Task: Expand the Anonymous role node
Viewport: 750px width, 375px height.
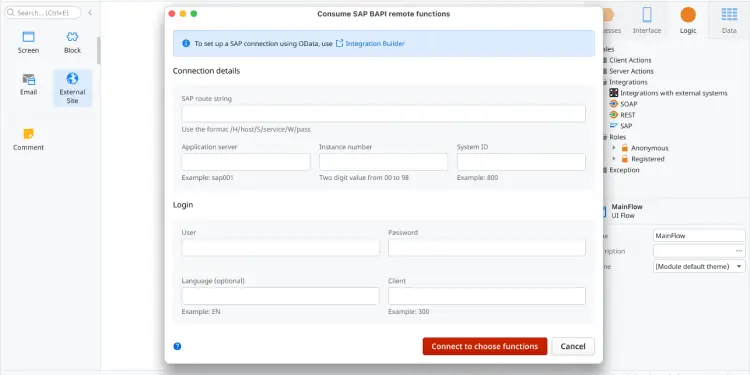Action: click(614, 148)
